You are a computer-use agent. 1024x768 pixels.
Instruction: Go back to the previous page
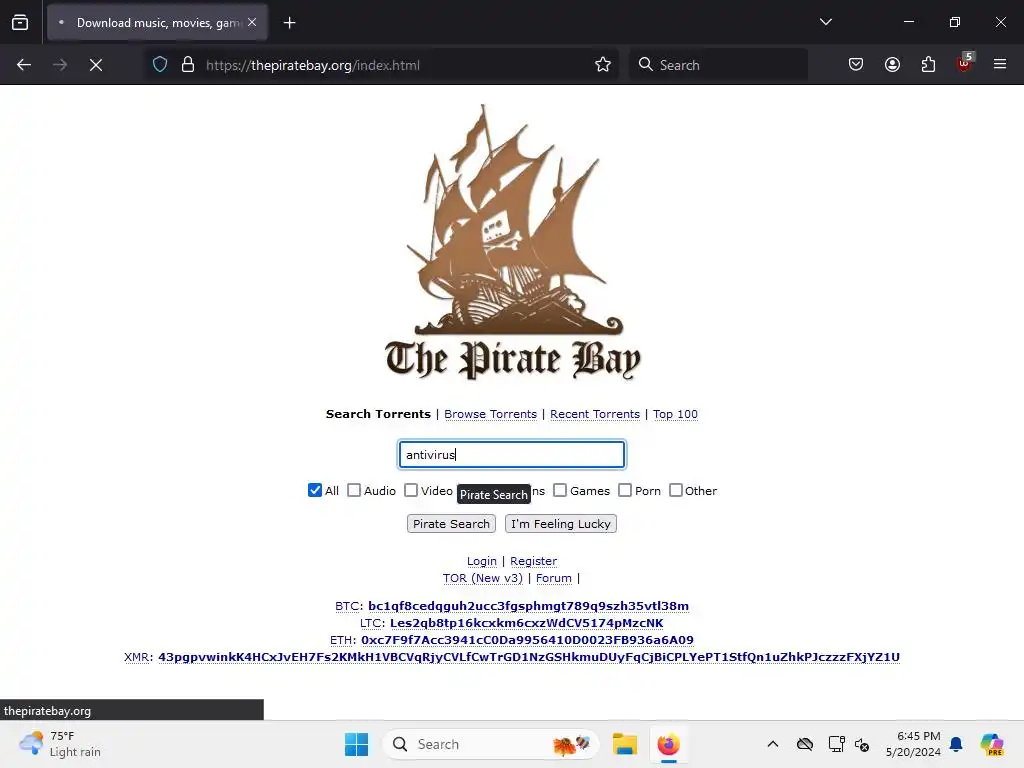point(24,65)
